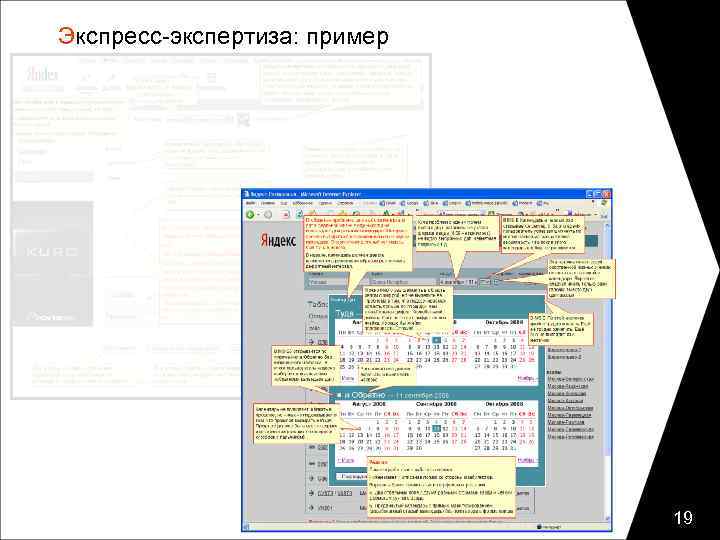Click the Яндекс logo in the browser page

click(278, 240)
